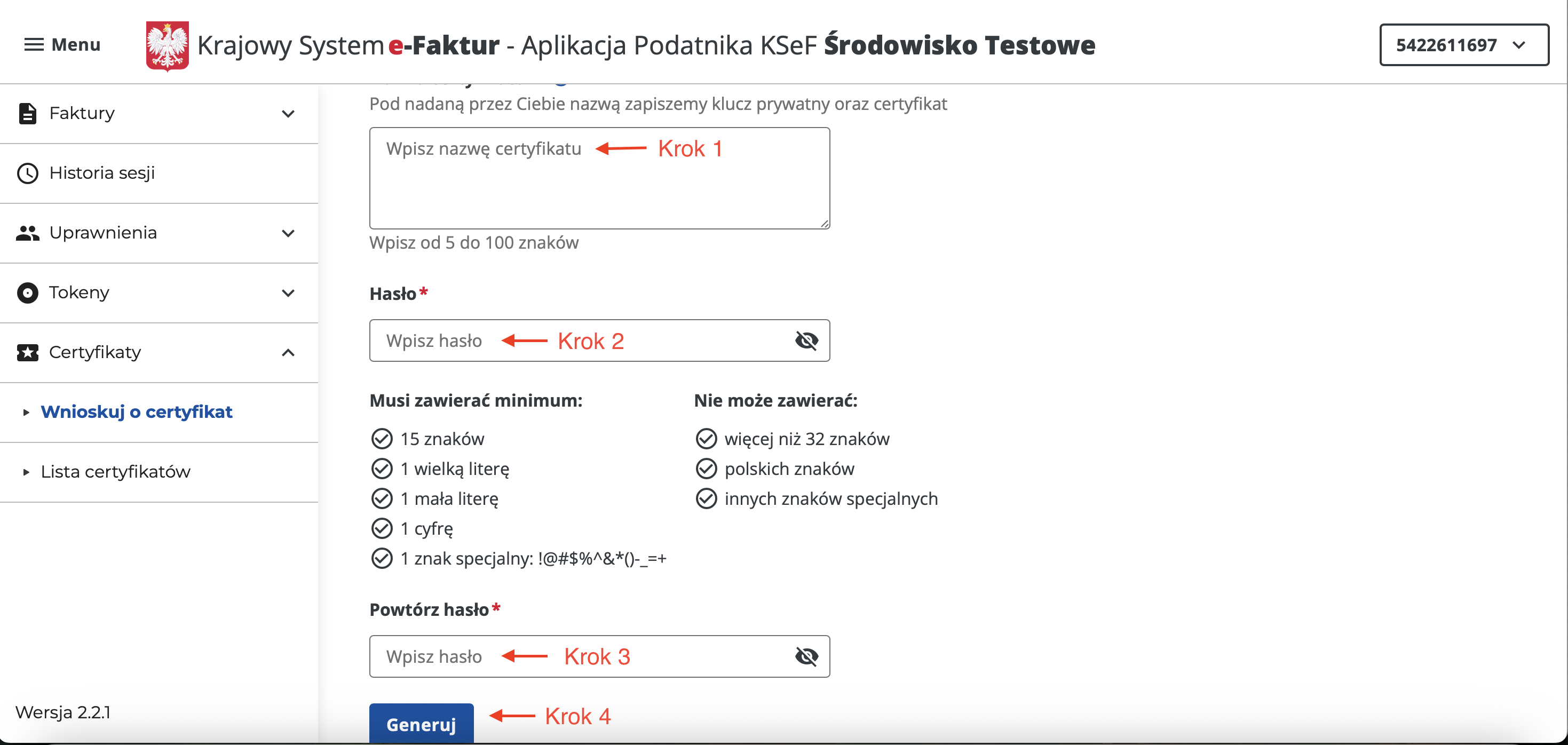Click the Generuj button
This screenshot has width=1568, height=745.
421,724
